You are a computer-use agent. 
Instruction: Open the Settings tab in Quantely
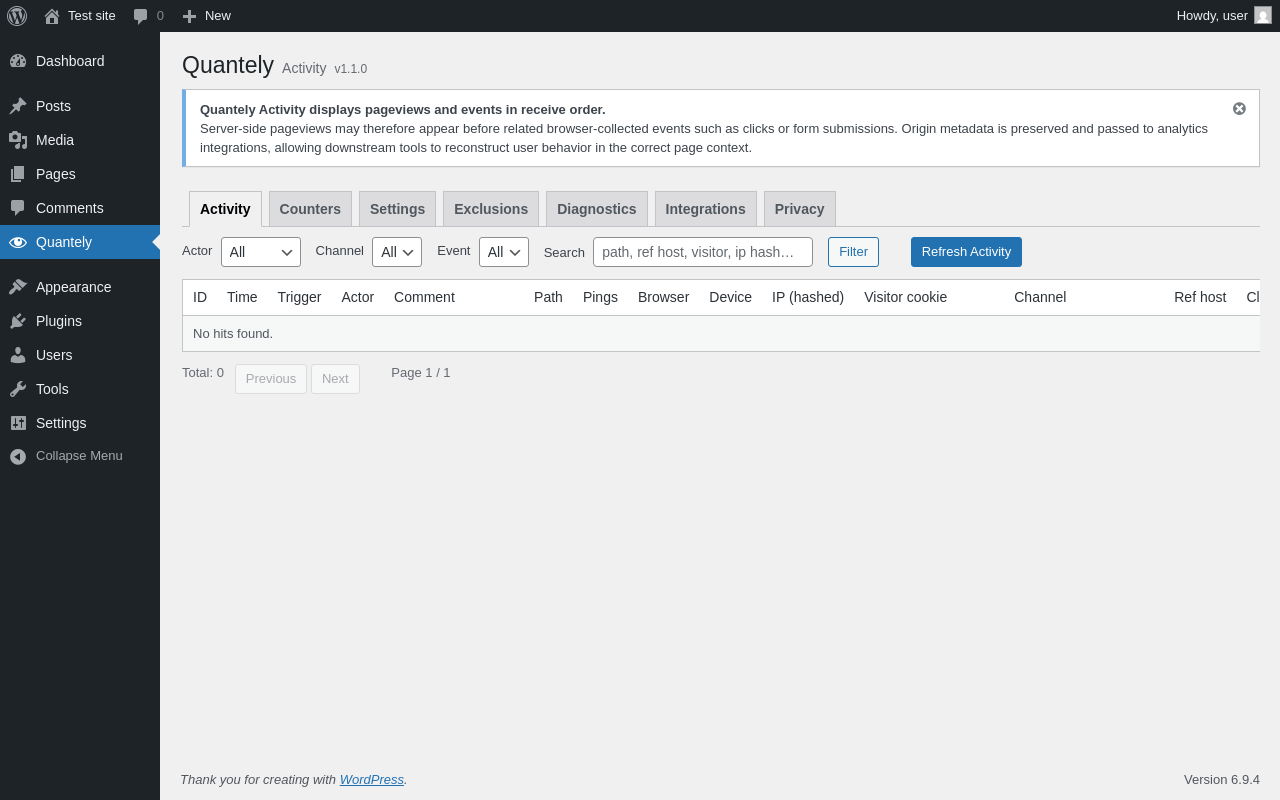(397, 209)
